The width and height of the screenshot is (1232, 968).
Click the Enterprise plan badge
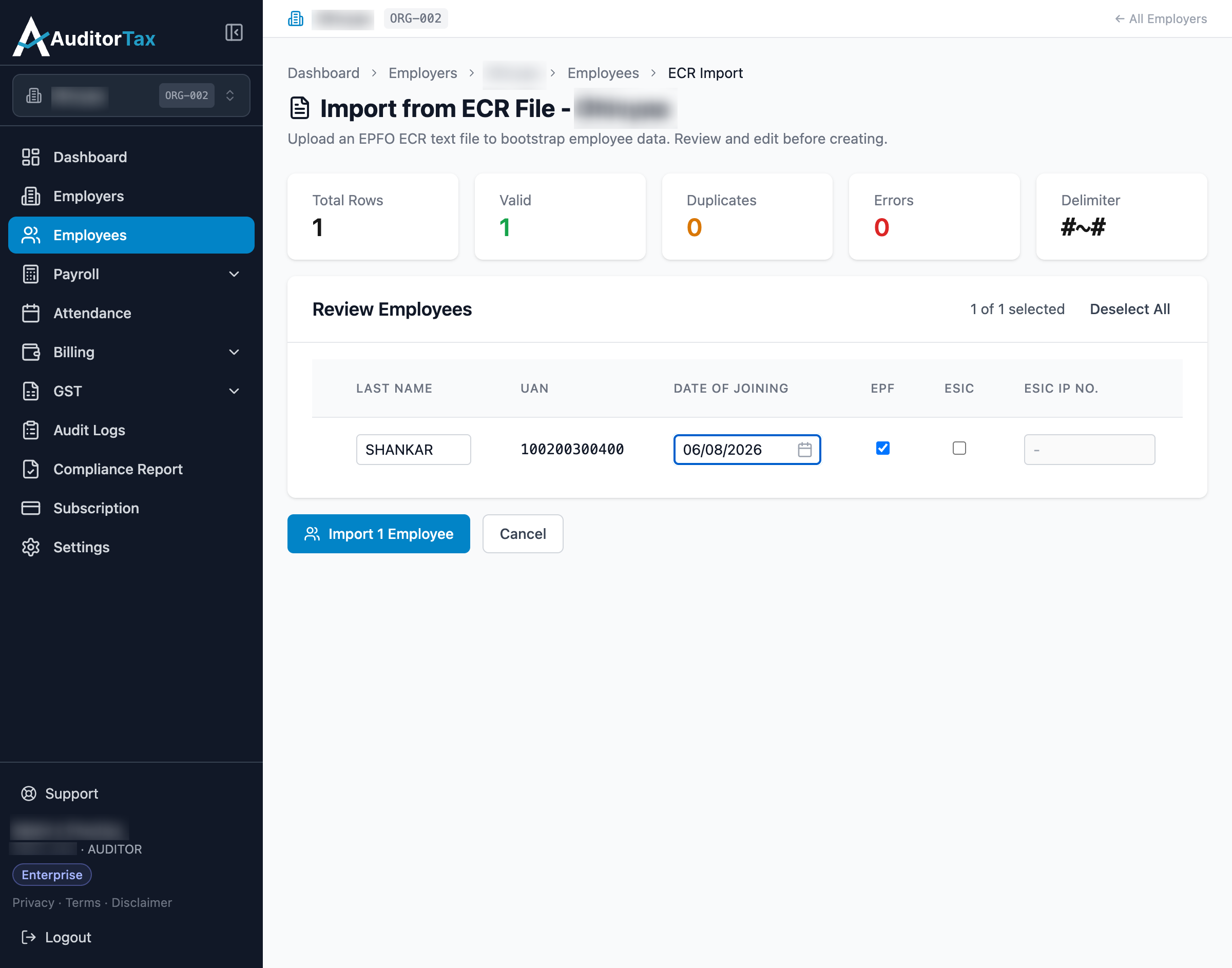pyautogui.click(x=52, y=875)
